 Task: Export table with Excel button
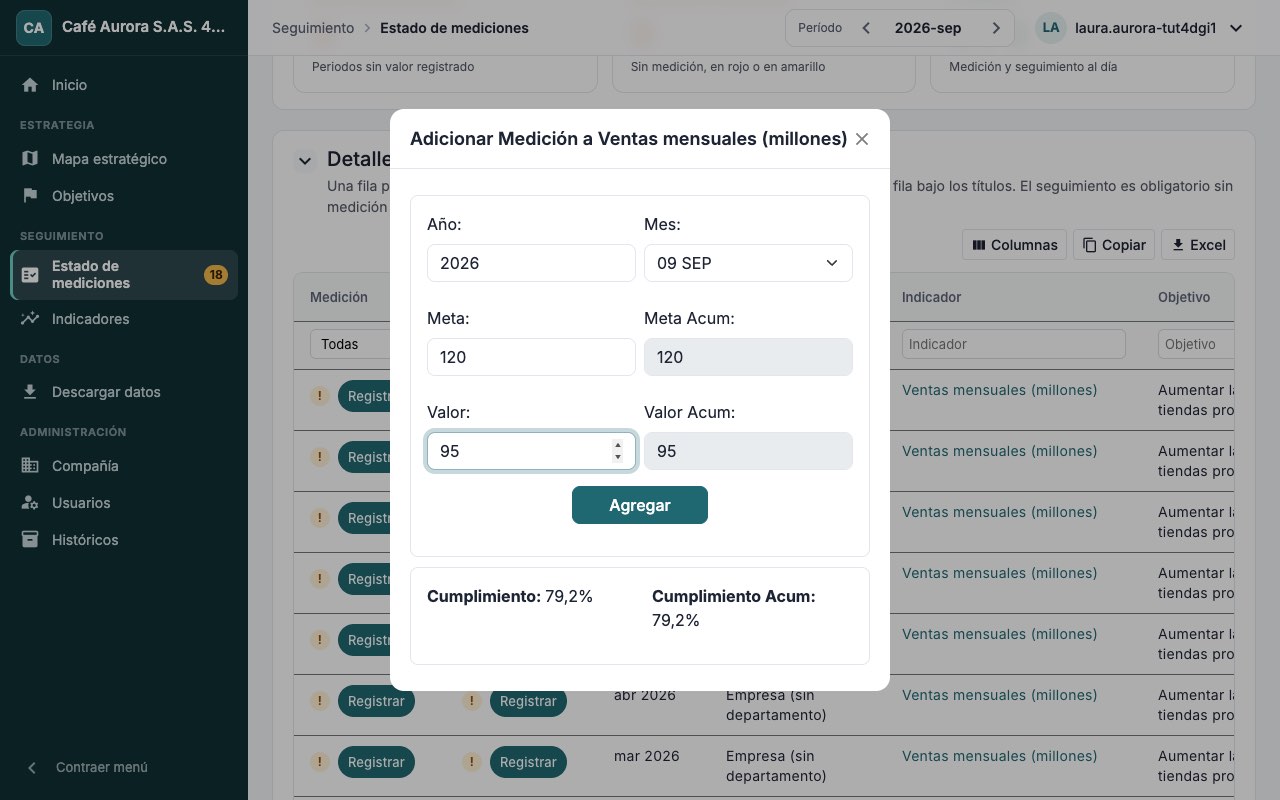1198,245
